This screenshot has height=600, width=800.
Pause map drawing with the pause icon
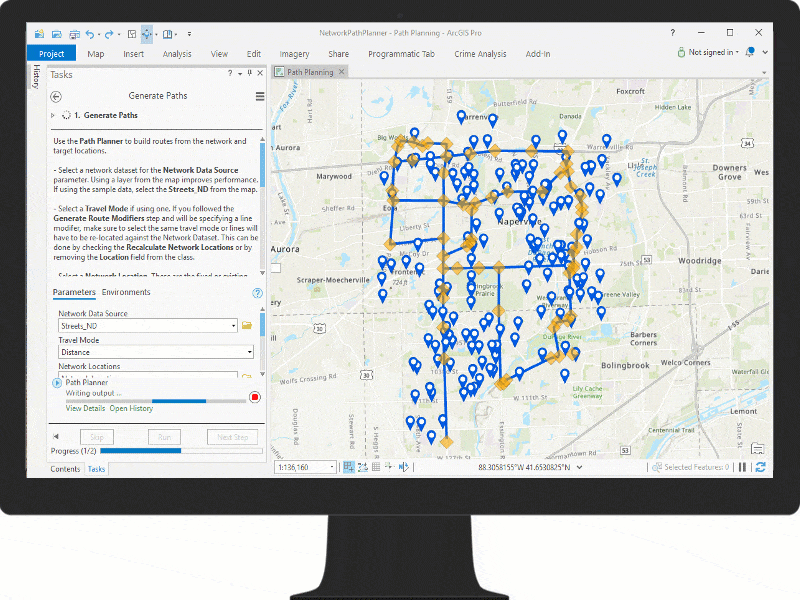tap(742, 467)
